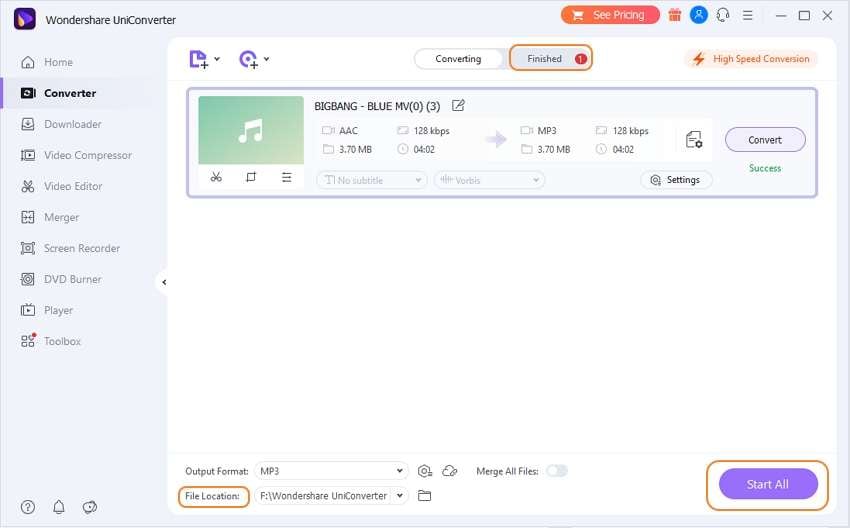The width and height of the screenshot is (850, 528).
Task: Click the output format settings file icon
Action: point(693,140)
